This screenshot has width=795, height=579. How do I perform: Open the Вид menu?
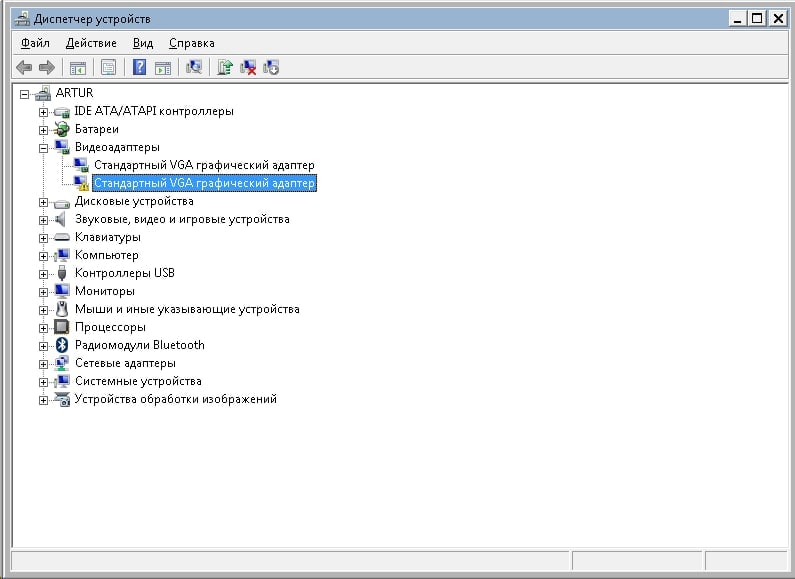(143, 44)
